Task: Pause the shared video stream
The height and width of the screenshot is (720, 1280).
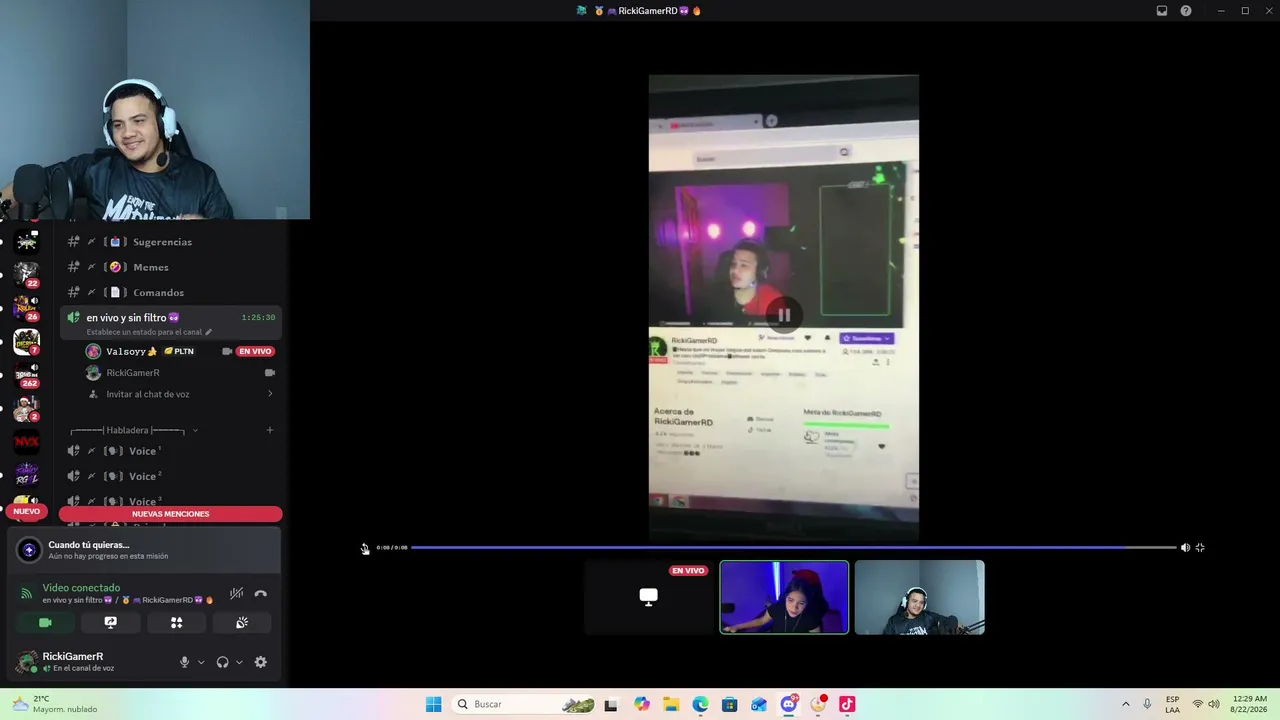Action: 784,315
